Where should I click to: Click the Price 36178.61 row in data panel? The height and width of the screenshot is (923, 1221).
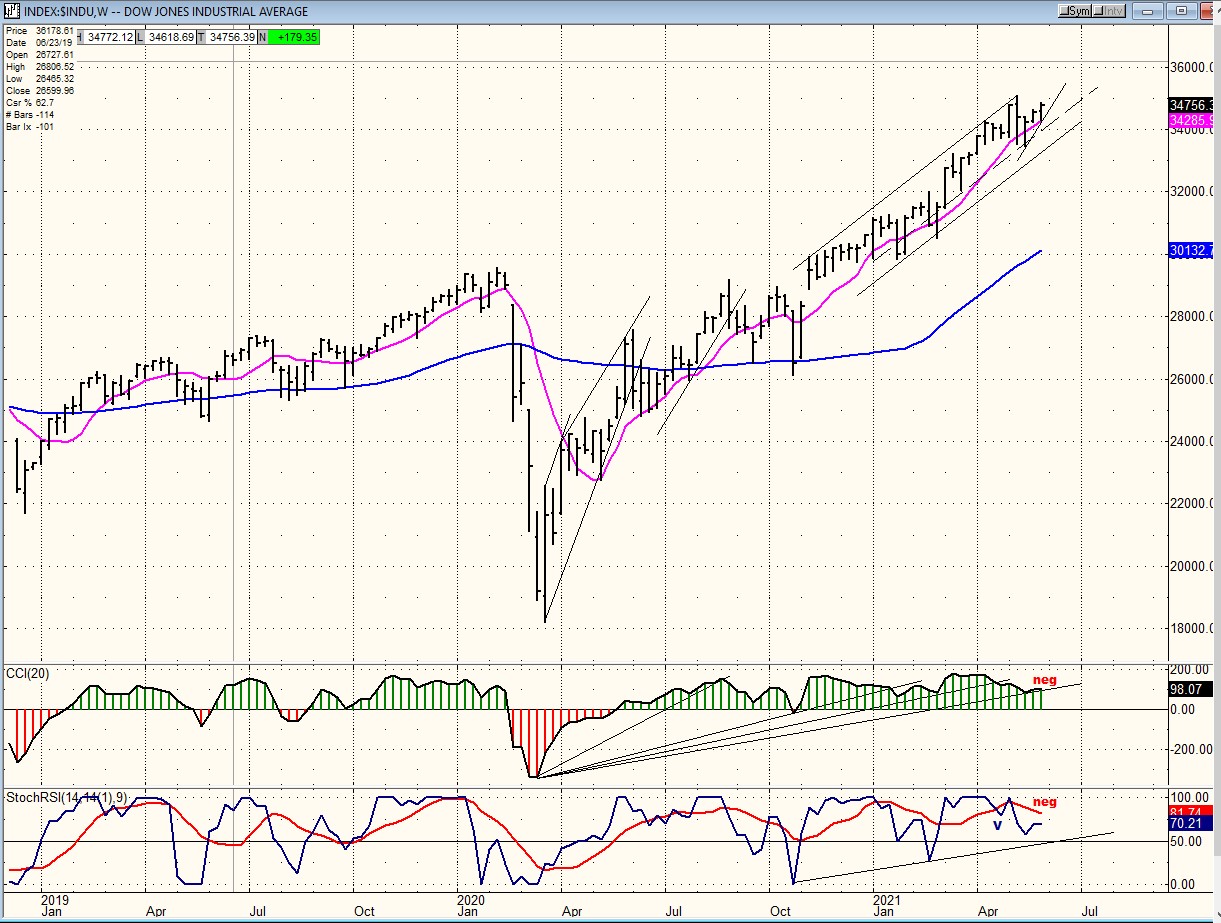39,31
